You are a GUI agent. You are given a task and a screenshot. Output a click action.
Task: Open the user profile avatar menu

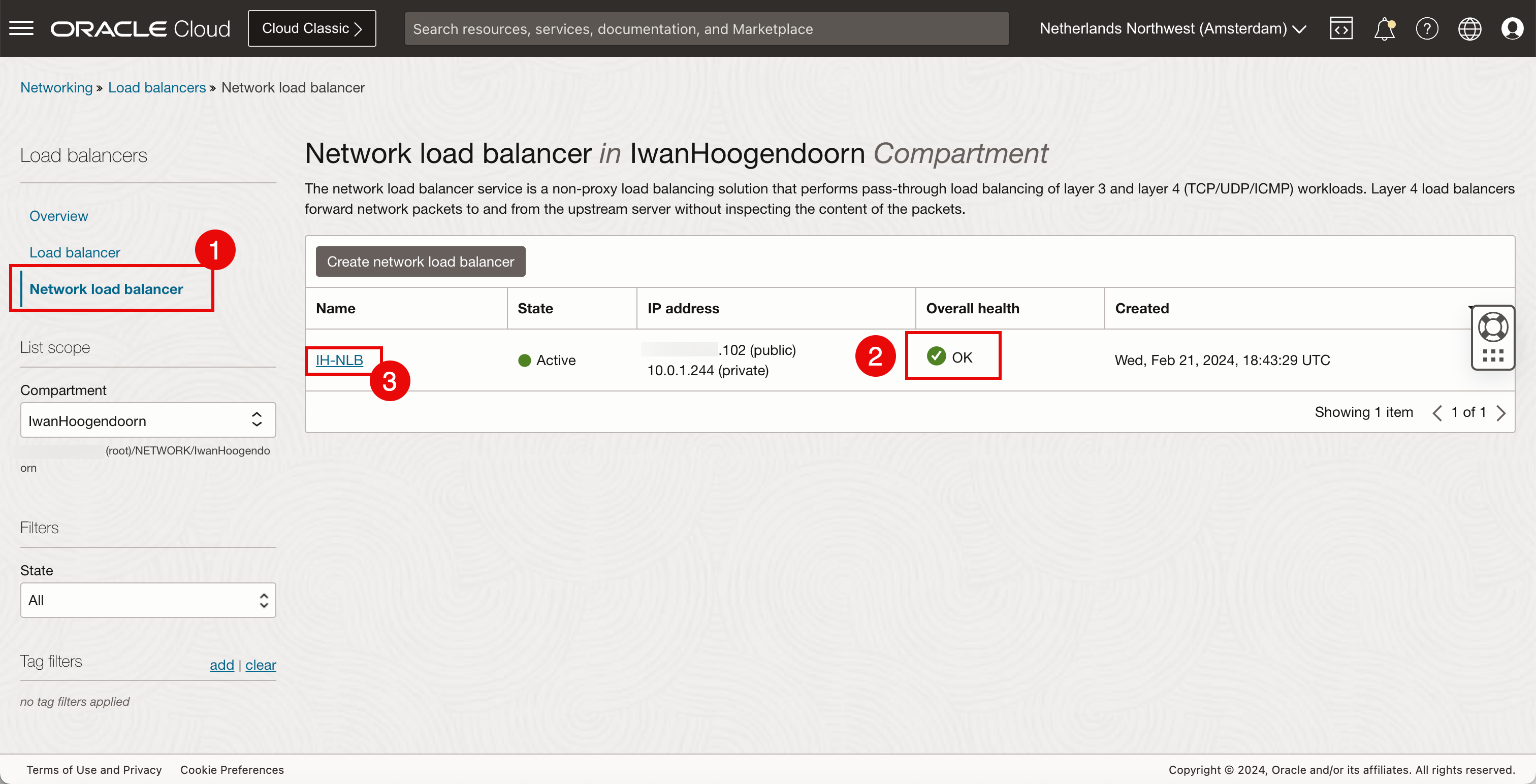[x=1512, y=28]
